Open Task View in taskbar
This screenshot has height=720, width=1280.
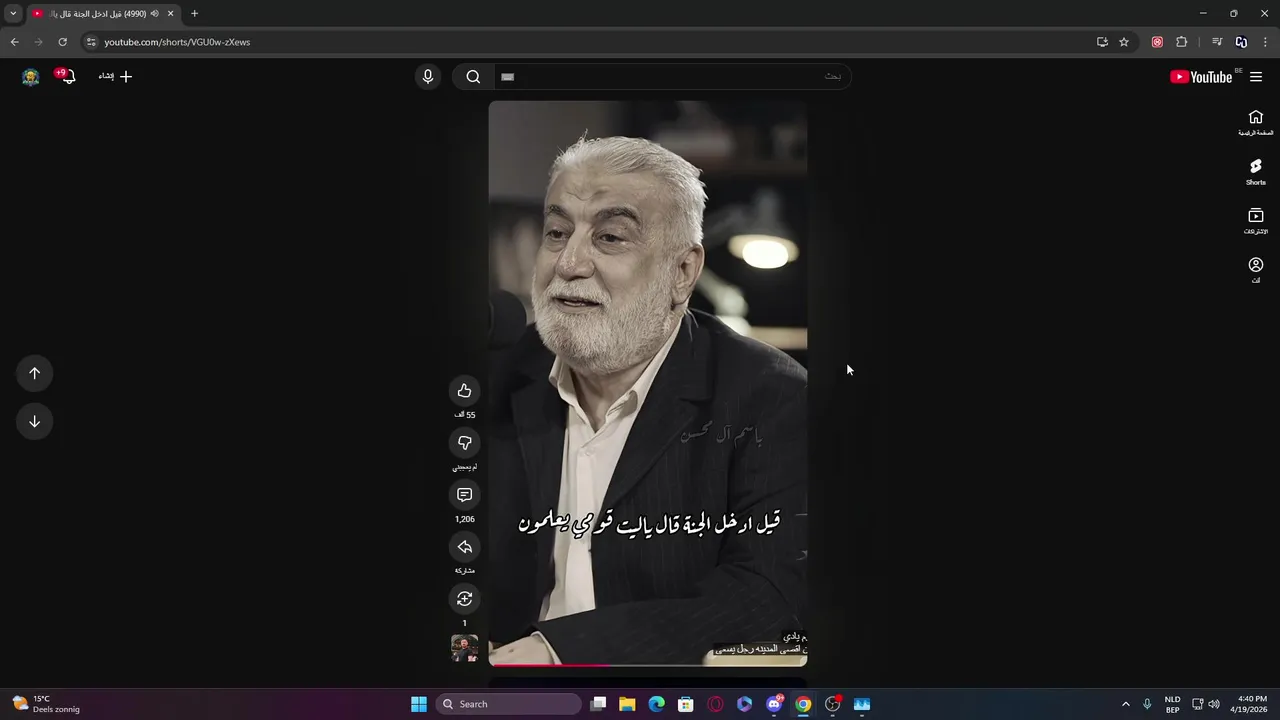(598, 704)
